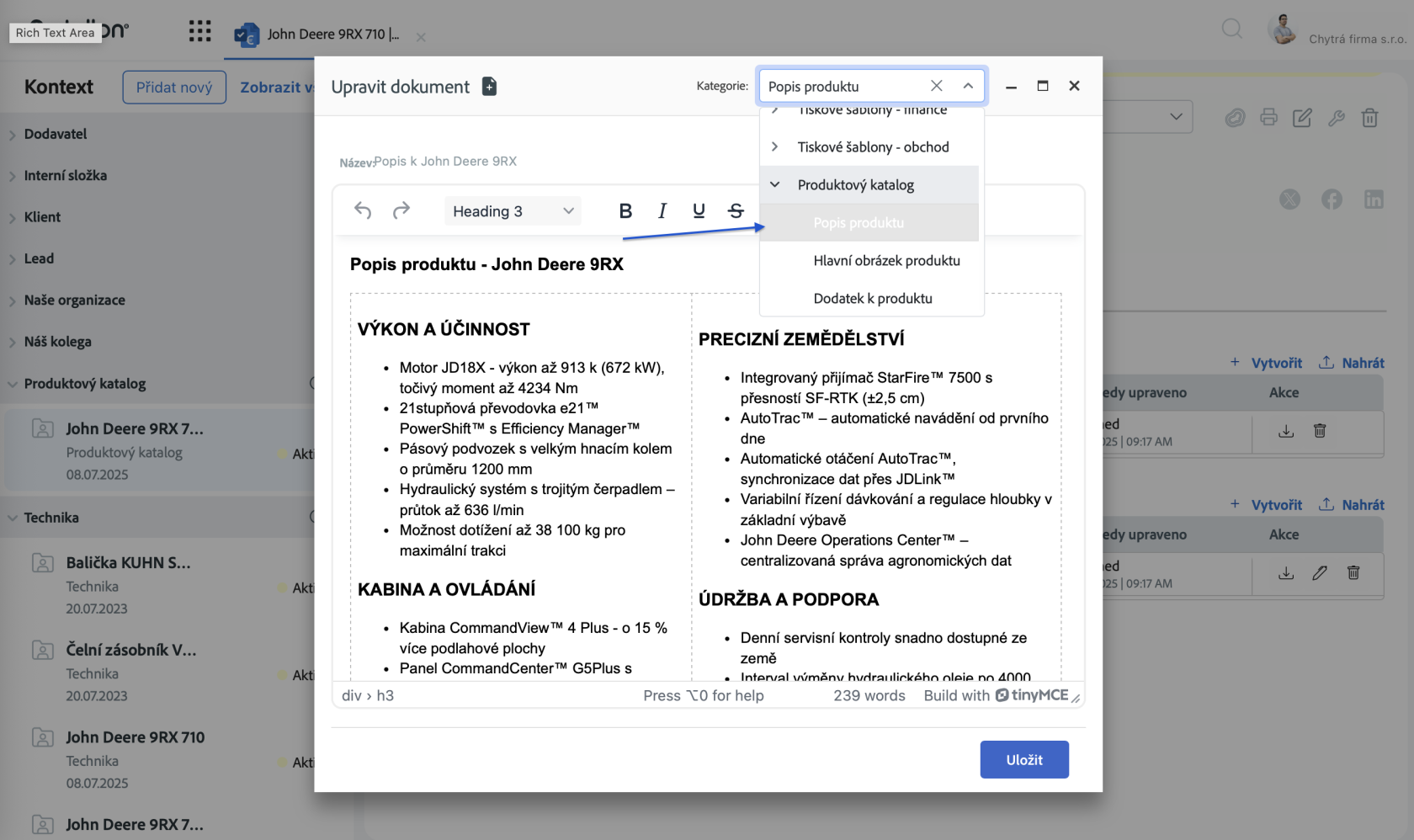Open the Heading 3 block format dropdown
This screenshot has height=840, width=1414.
pyautogui.click(x=513, y=211)
